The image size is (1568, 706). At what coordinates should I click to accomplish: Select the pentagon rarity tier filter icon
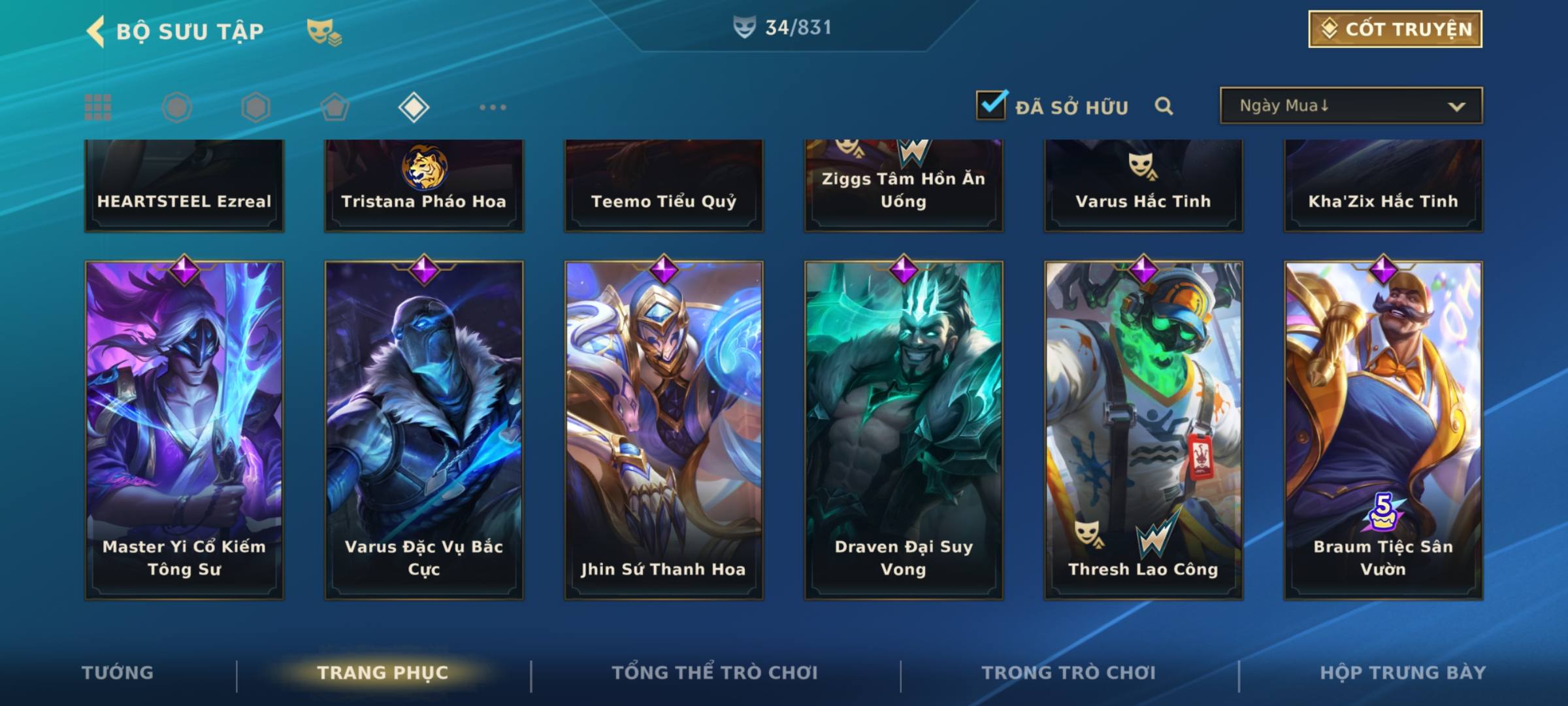pos(335,107)
